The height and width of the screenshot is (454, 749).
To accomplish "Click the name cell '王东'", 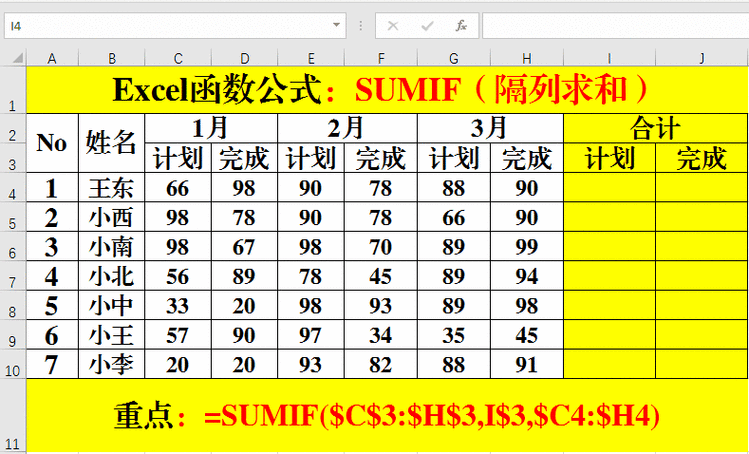I will coord(112,187).
